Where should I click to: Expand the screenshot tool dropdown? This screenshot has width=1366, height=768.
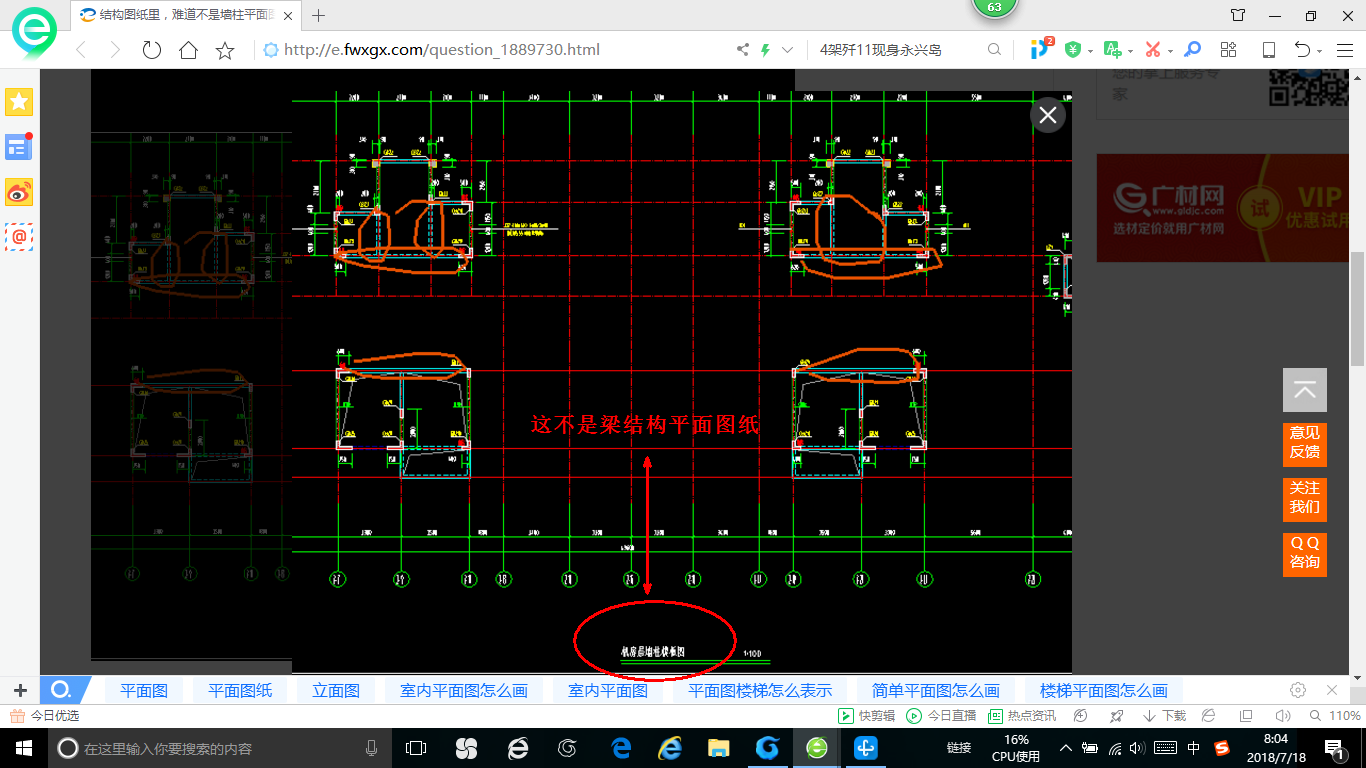coord(1170,51)
